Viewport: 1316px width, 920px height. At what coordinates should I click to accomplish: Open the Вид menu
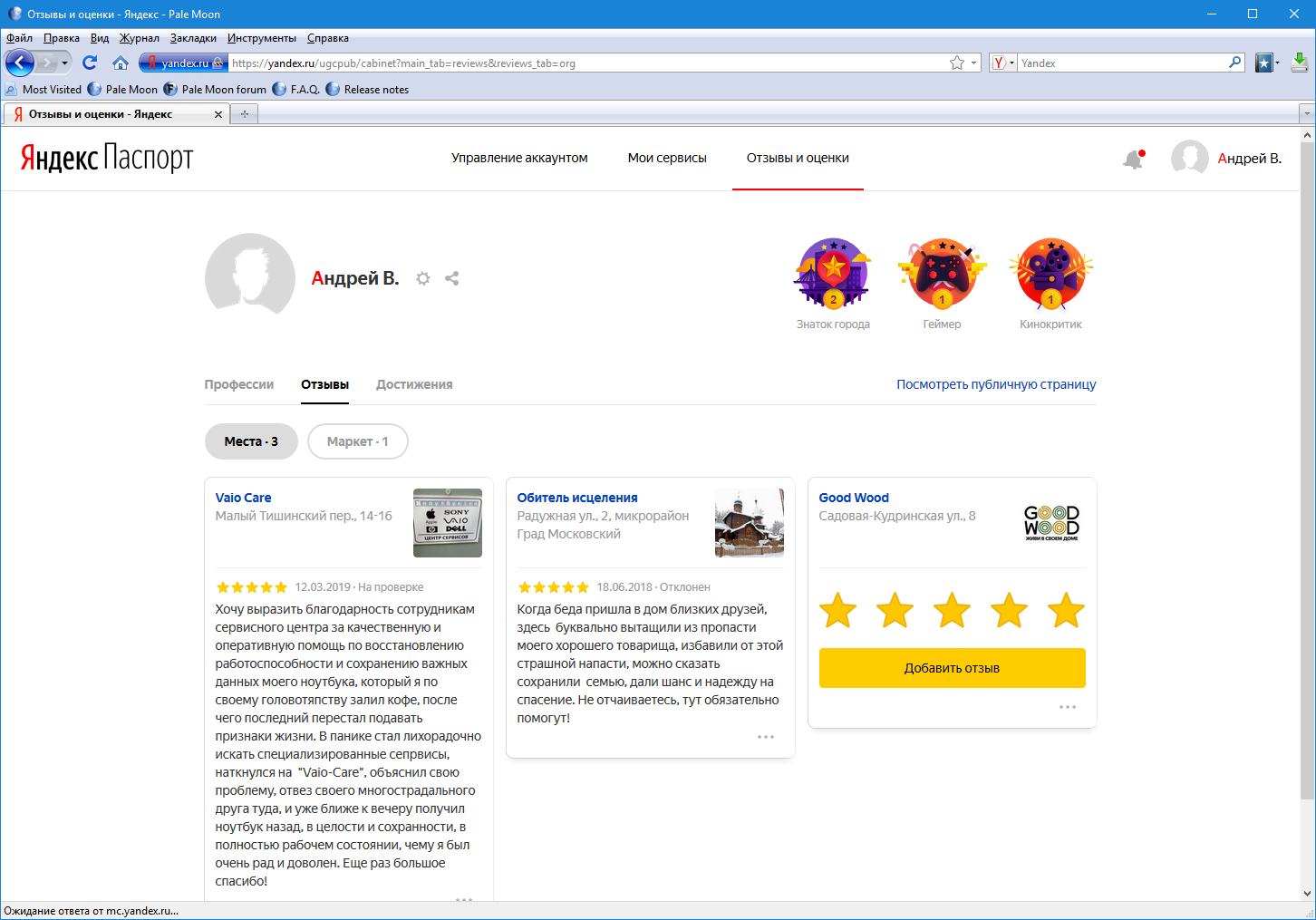100,38
